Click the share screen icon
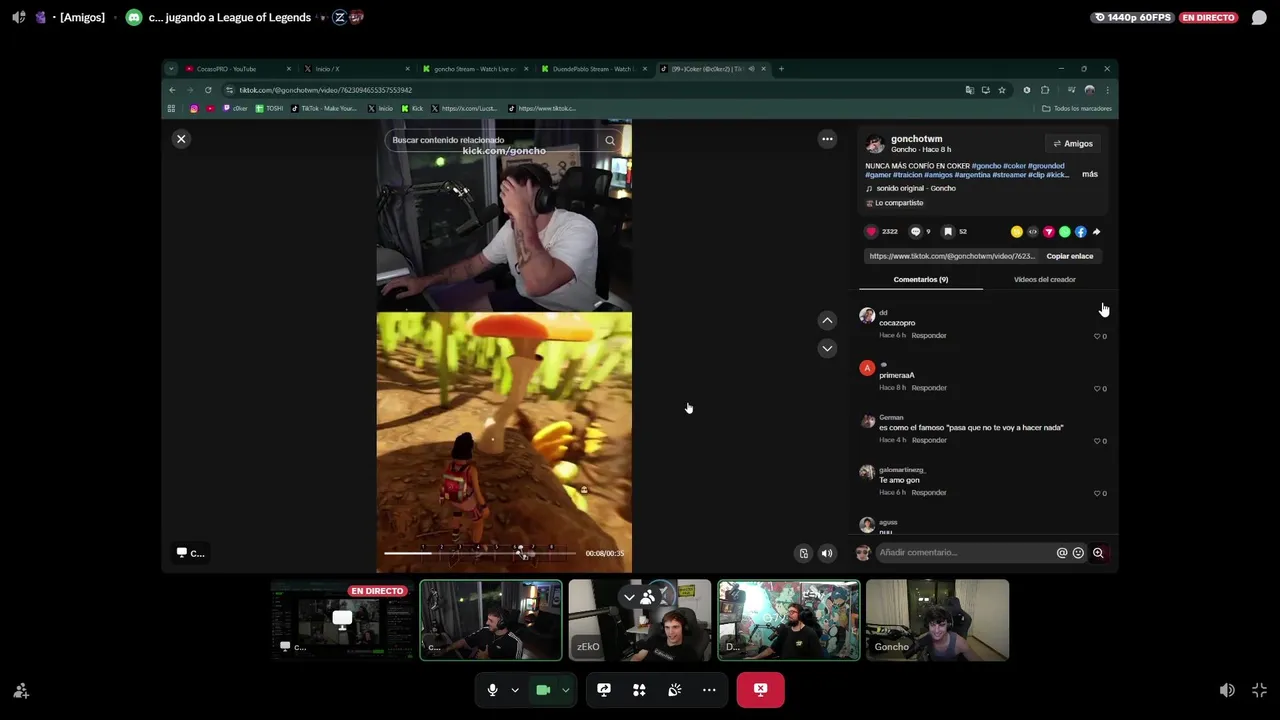 tap(604, 690)
